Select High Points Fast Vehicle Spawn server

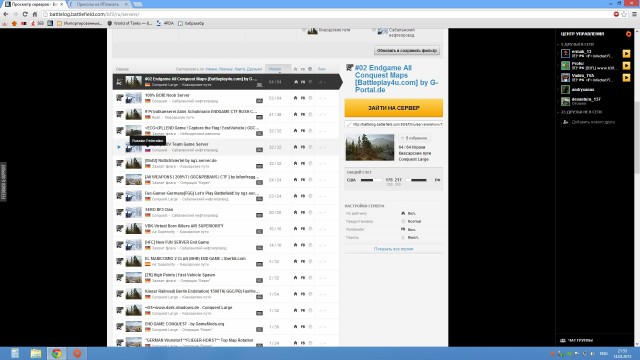[x=226, y=278]
